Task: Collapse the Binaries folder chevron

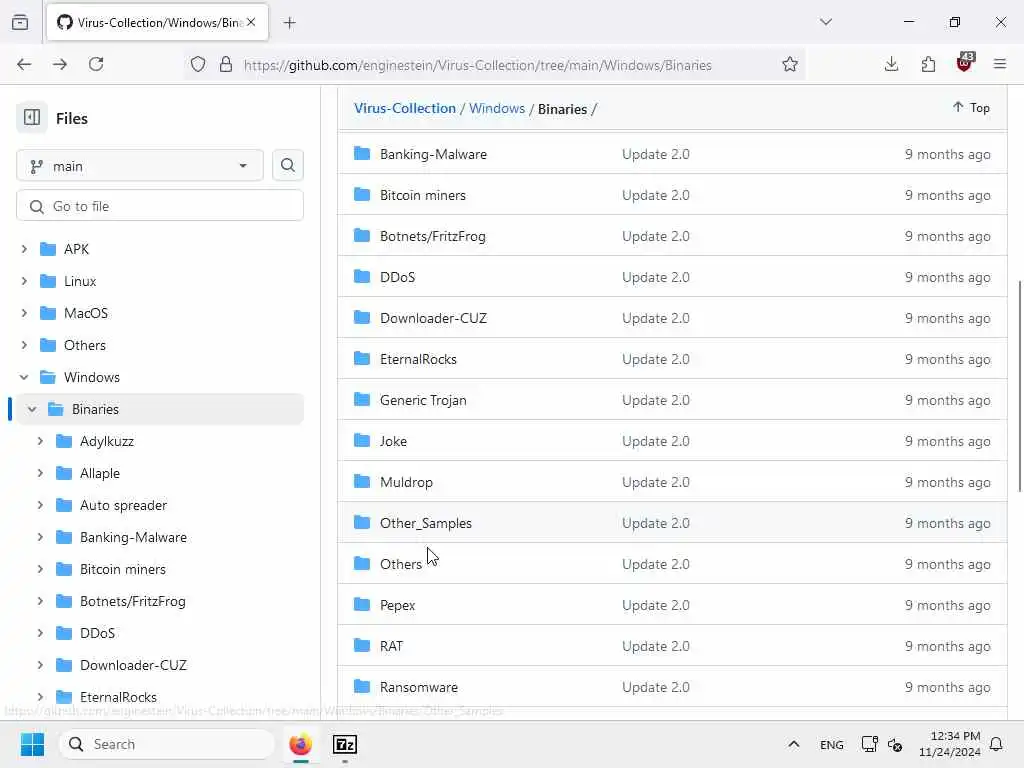Action: (32, 409)
